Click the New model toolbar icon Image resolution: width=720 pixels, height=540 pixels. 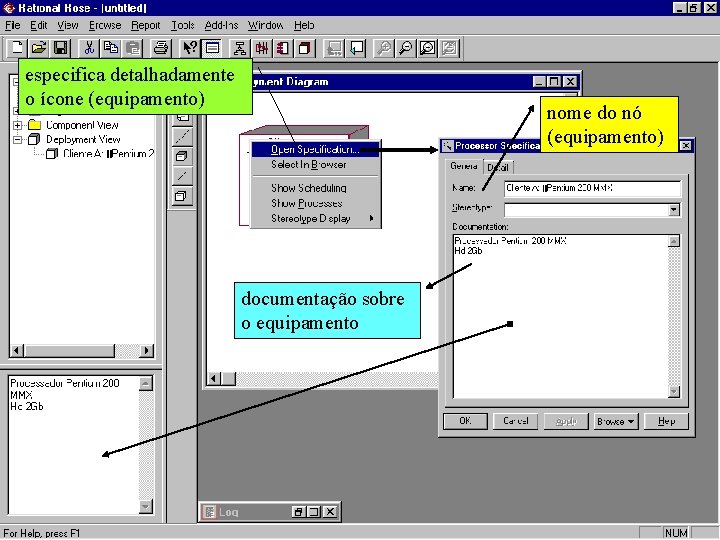[17, 48]
